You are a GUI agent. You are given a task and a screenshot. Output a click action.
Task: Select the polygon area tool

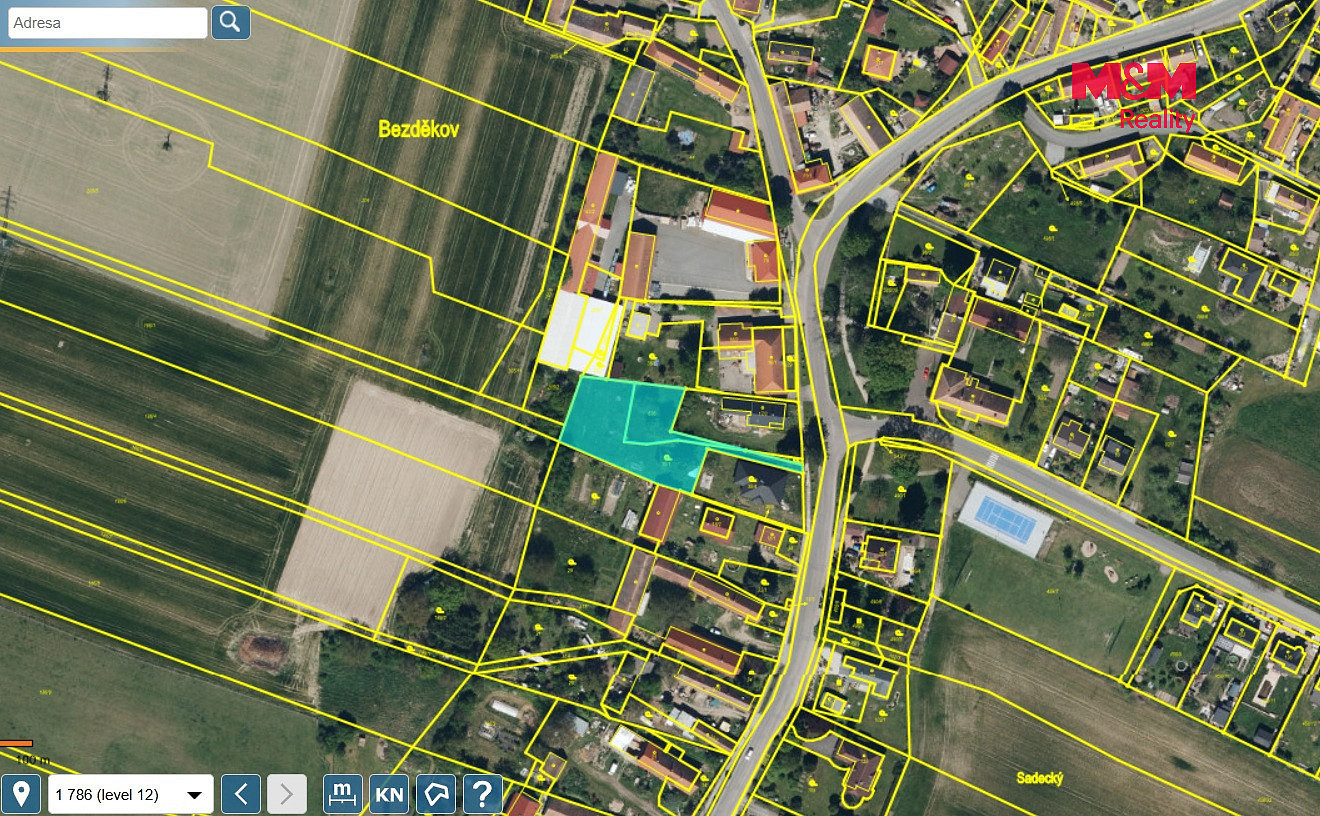coord(436,795)
